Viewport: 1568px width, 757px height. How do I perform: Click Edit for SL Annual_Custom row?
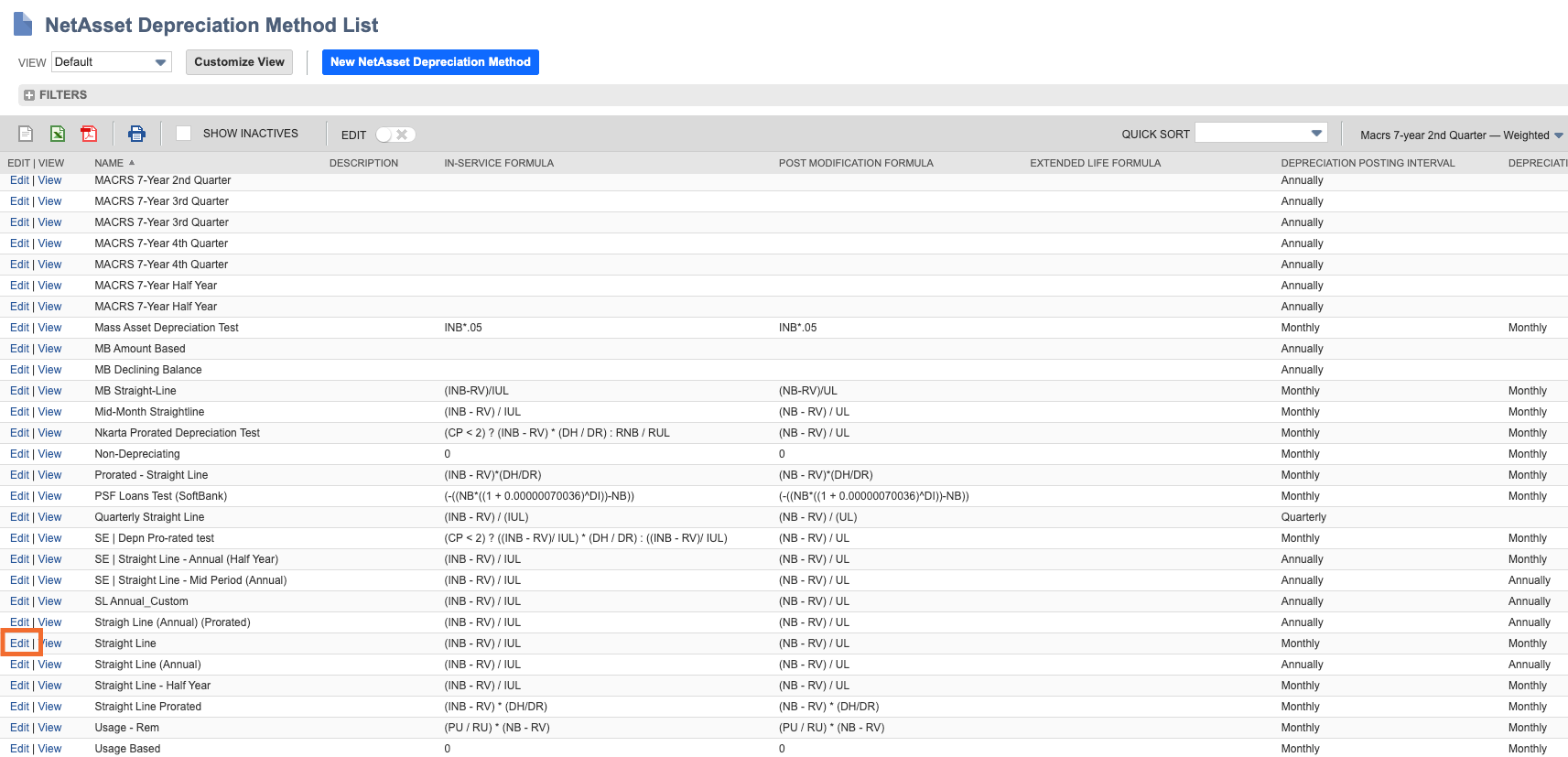(x=19, y=601)
